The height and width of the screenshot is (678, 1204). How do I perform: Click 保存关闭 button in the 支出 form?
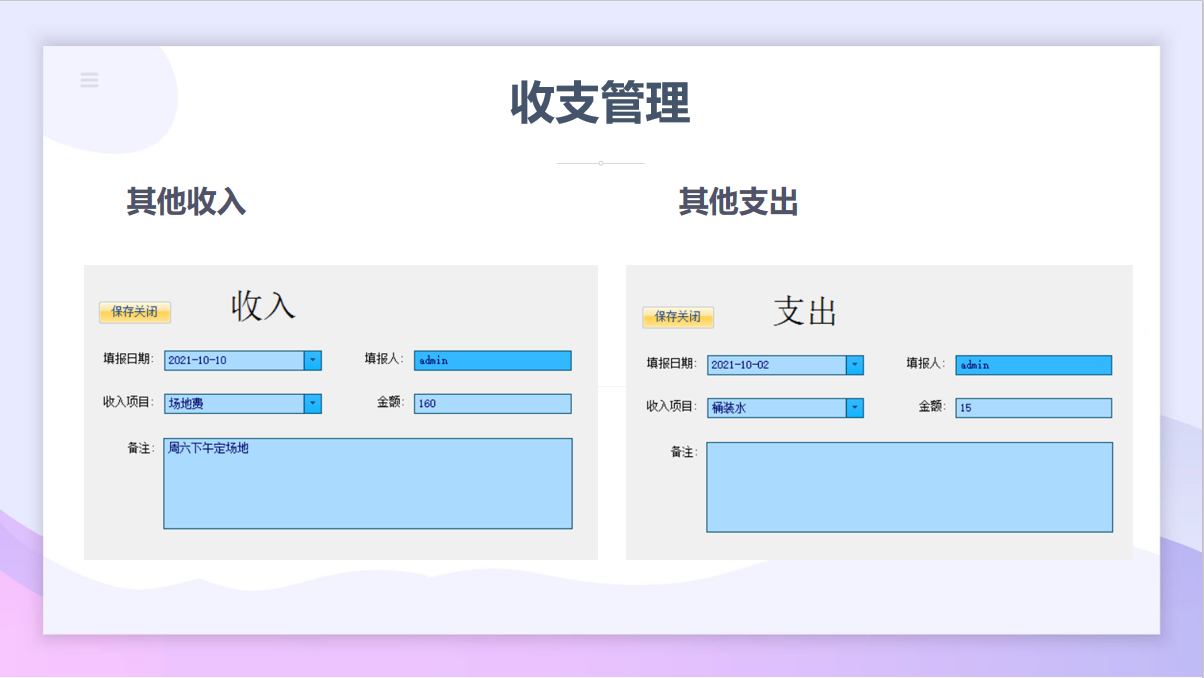[678, 317]
